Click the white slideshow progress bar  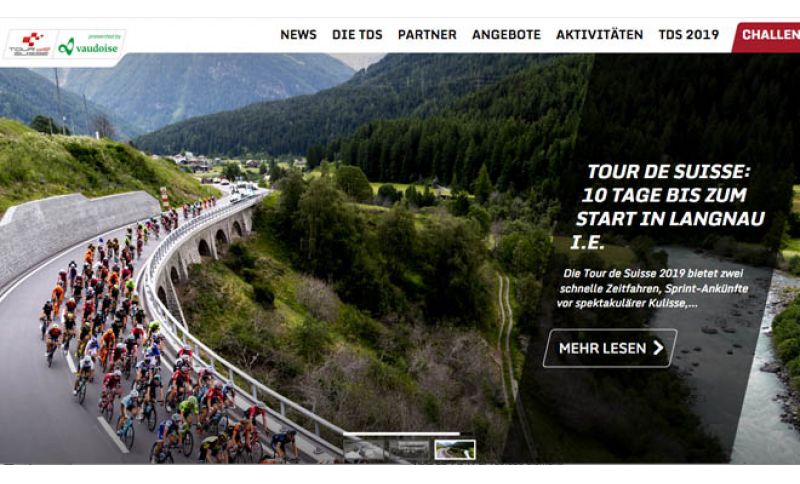coord(401,434)
